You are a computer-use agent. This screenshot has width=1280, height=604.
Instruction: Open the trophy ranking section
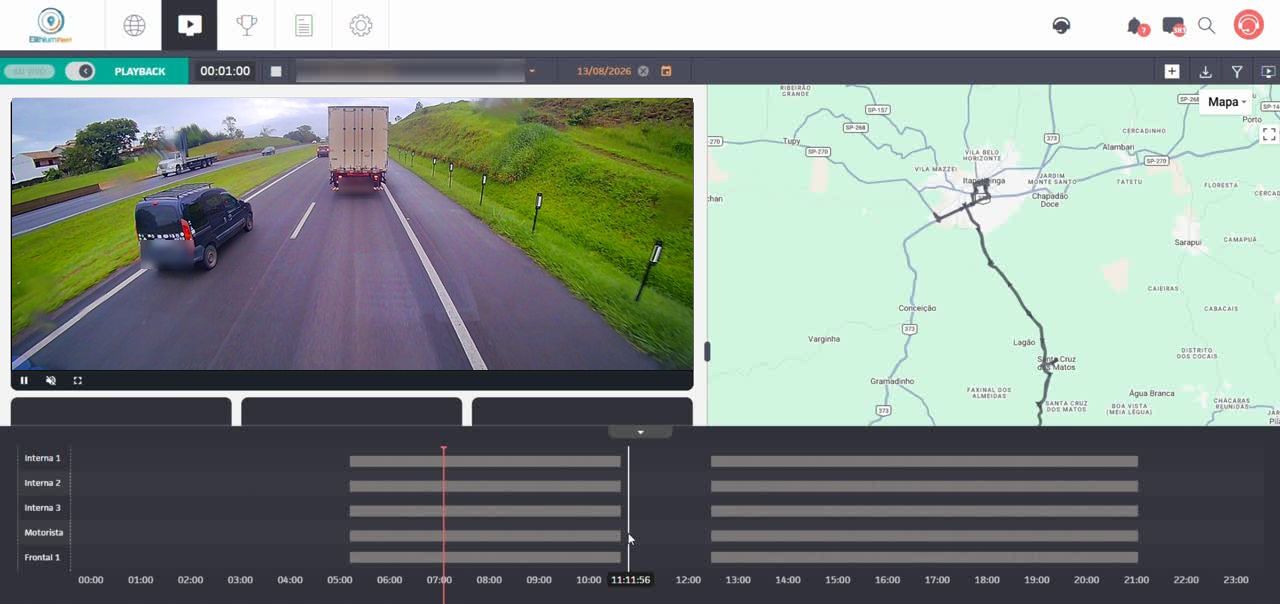point(246,26)
